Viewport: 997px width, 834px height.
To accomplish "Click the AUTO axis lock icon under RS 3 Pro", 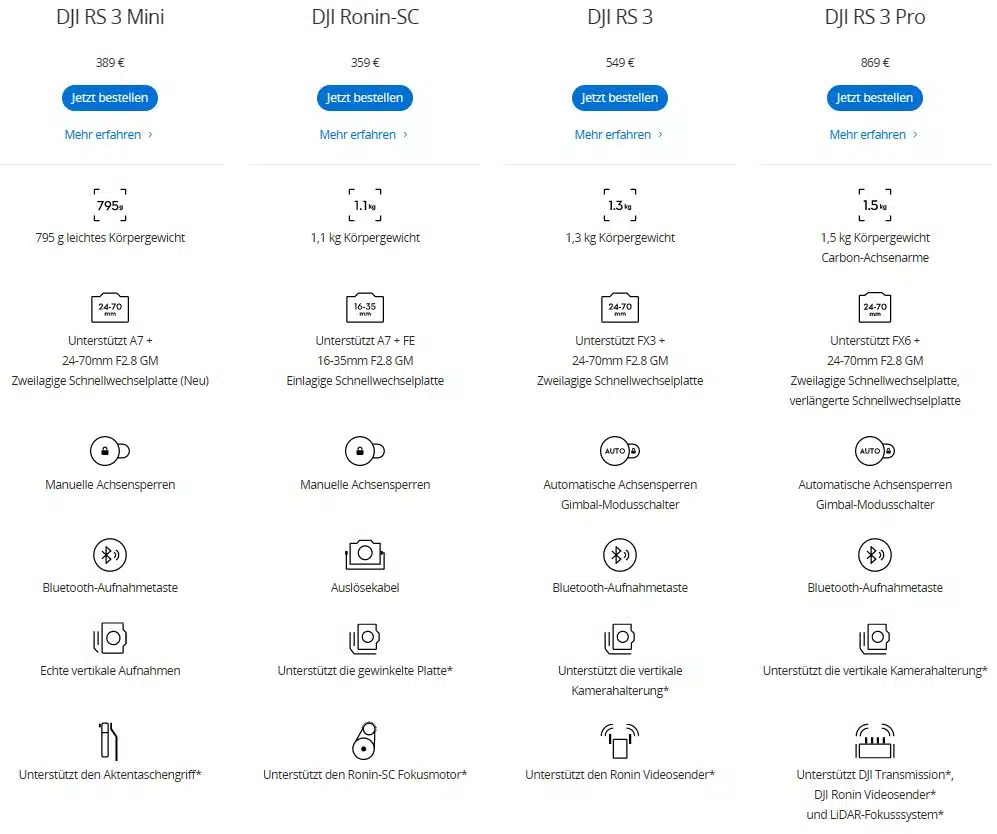I will click(x=875, y=451).
